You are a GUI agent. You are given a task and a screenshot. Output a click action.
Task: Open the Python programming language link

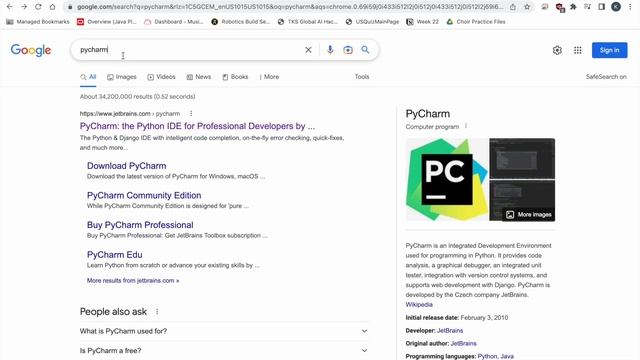click(x=487, y=356)
